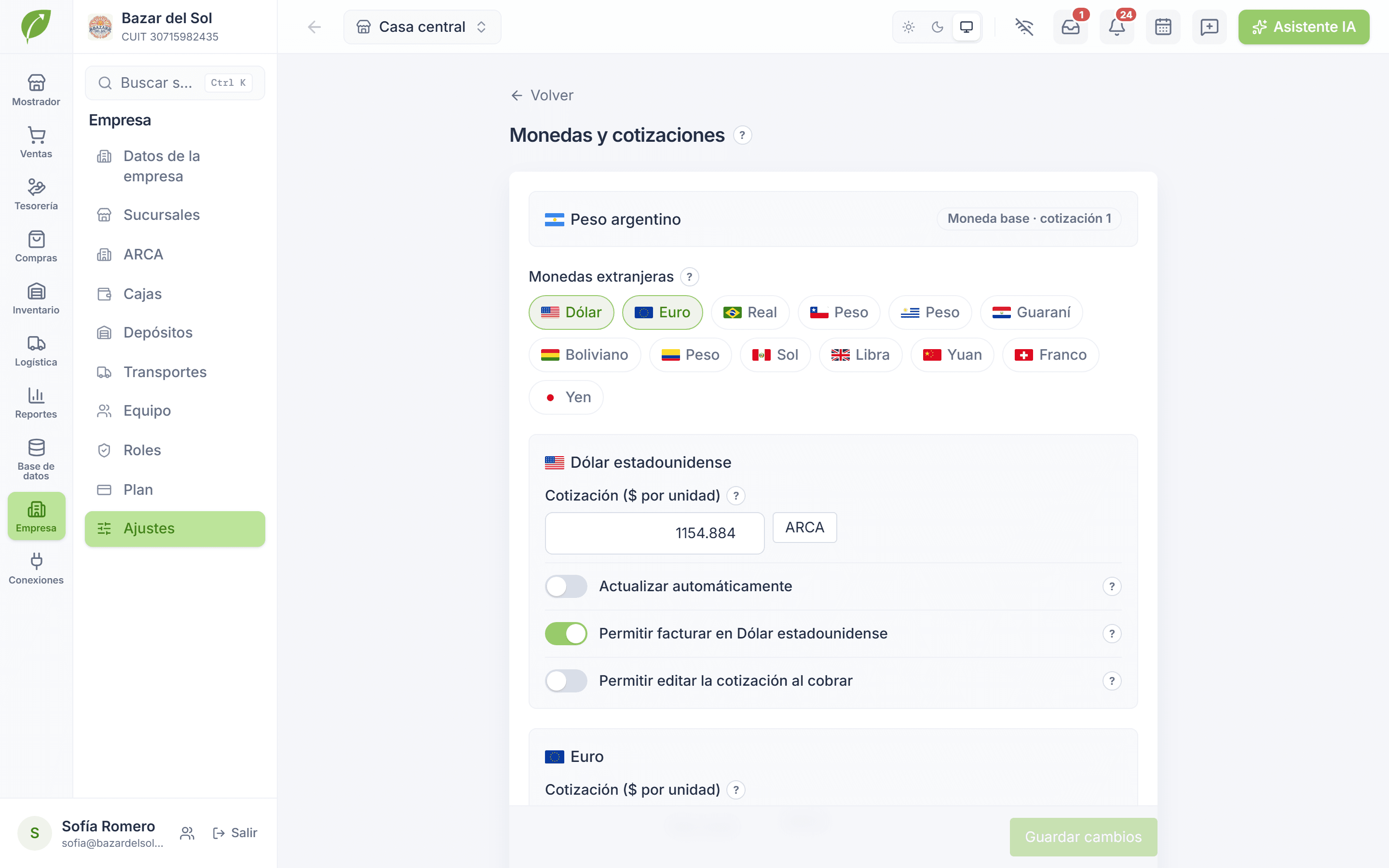
Task: Click Salir to log out
Action: pyautogui.click(x=235, y=833)
